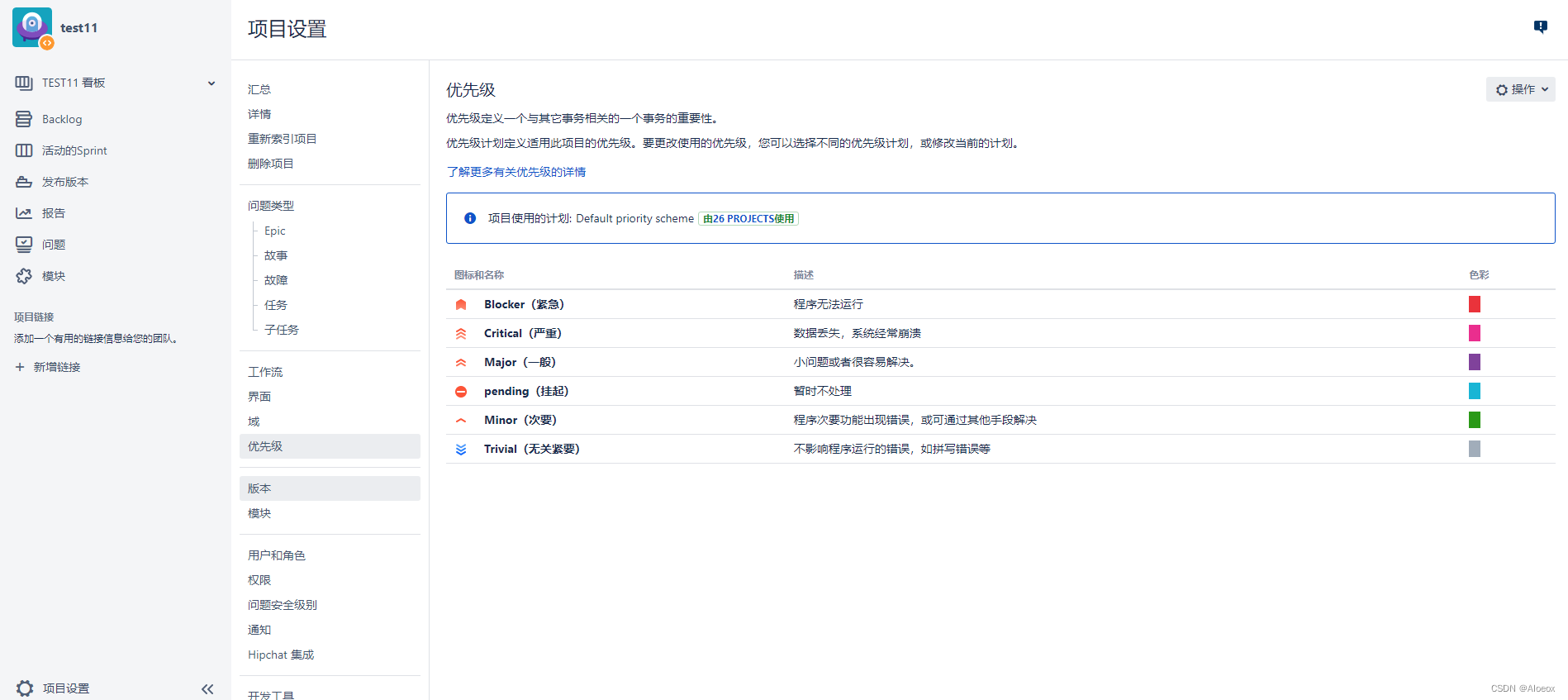Image resolution: width=1568 pixels, height=700 pixels.
Task: Click the pending priority icon
Action: [x=461, y=391]
